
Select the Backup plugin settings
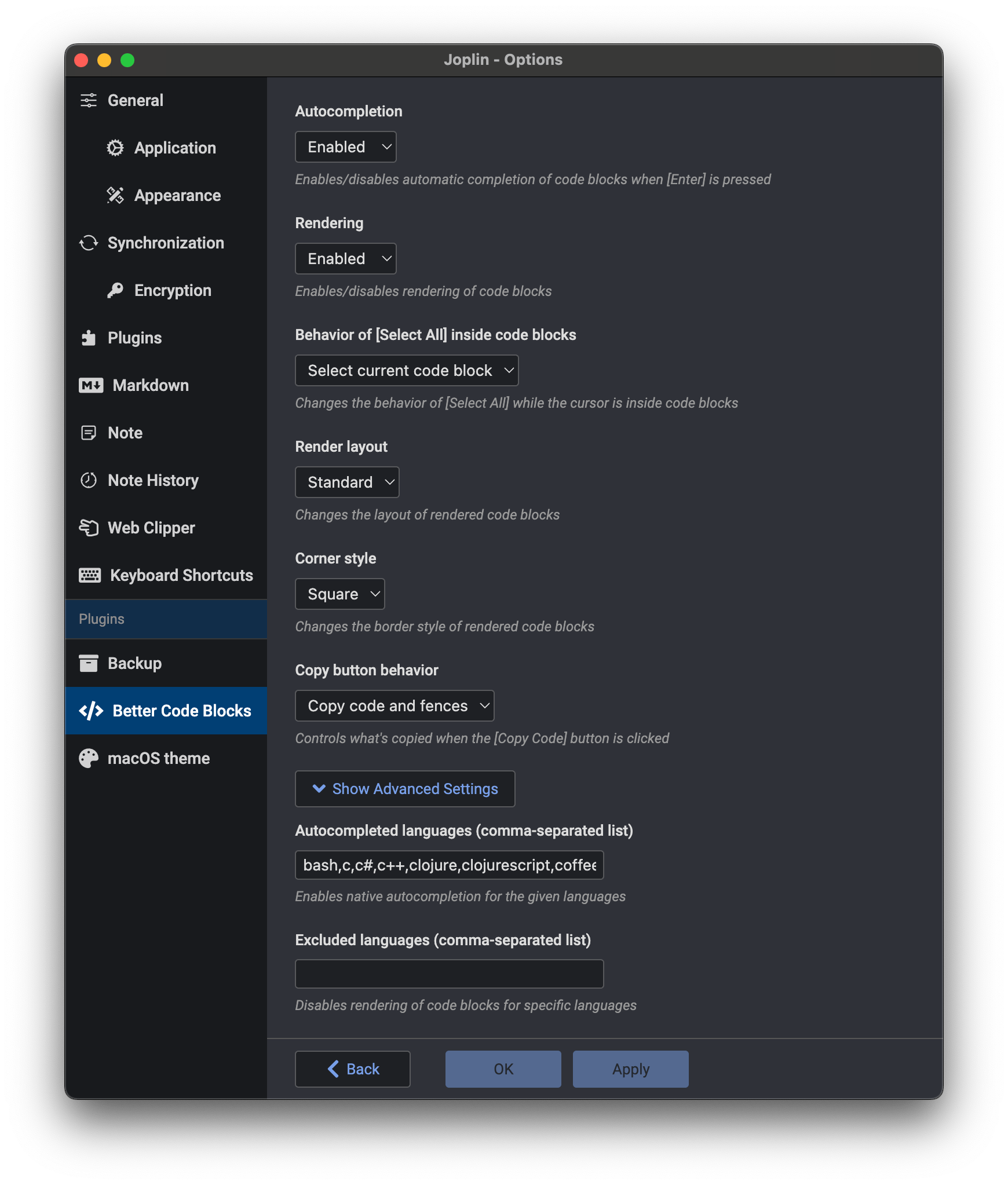pyautogui.click(x=166, y=663)
